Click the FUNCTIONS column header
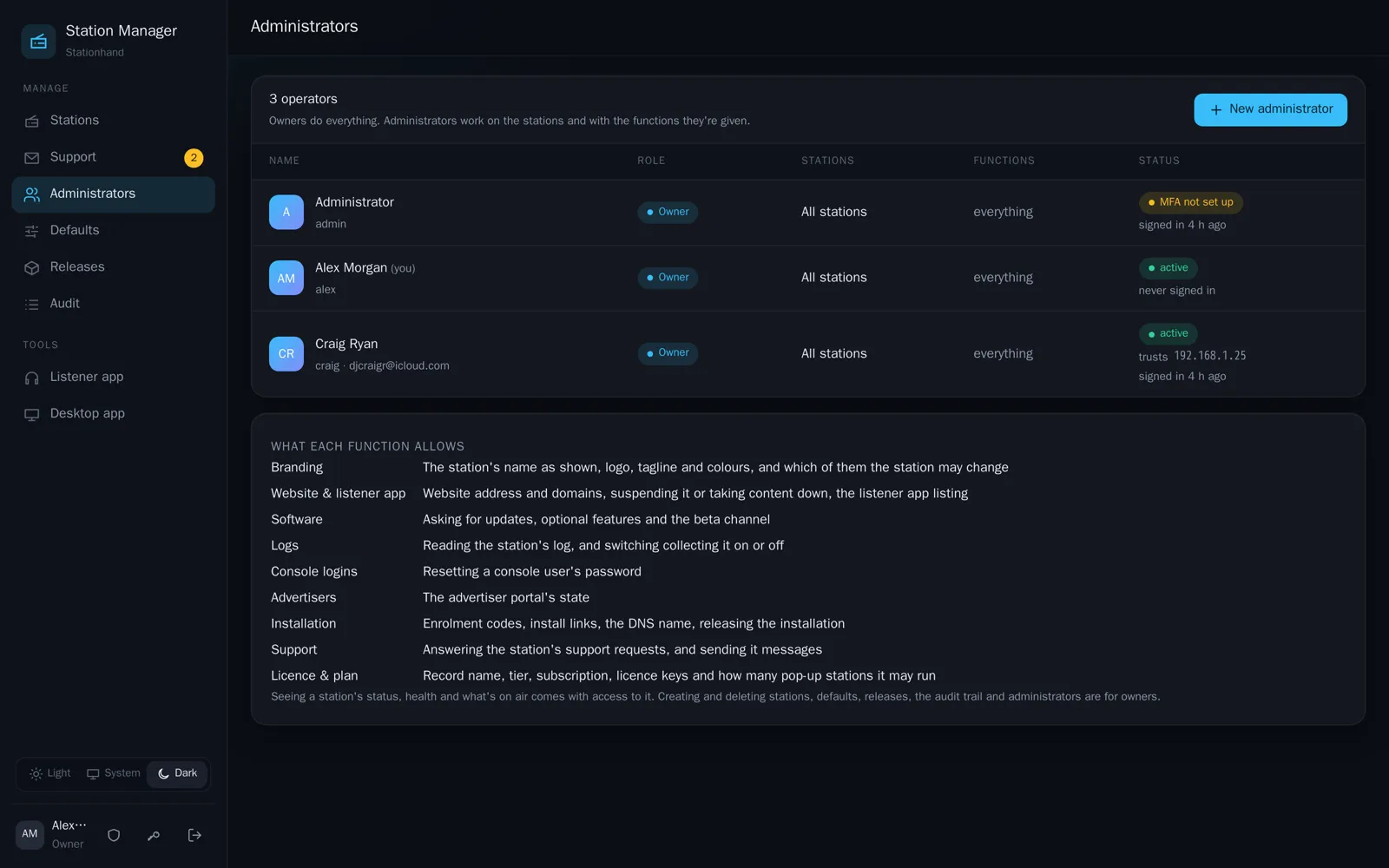The height and width of the screenshot is (868, 1389). (1004, 161)
